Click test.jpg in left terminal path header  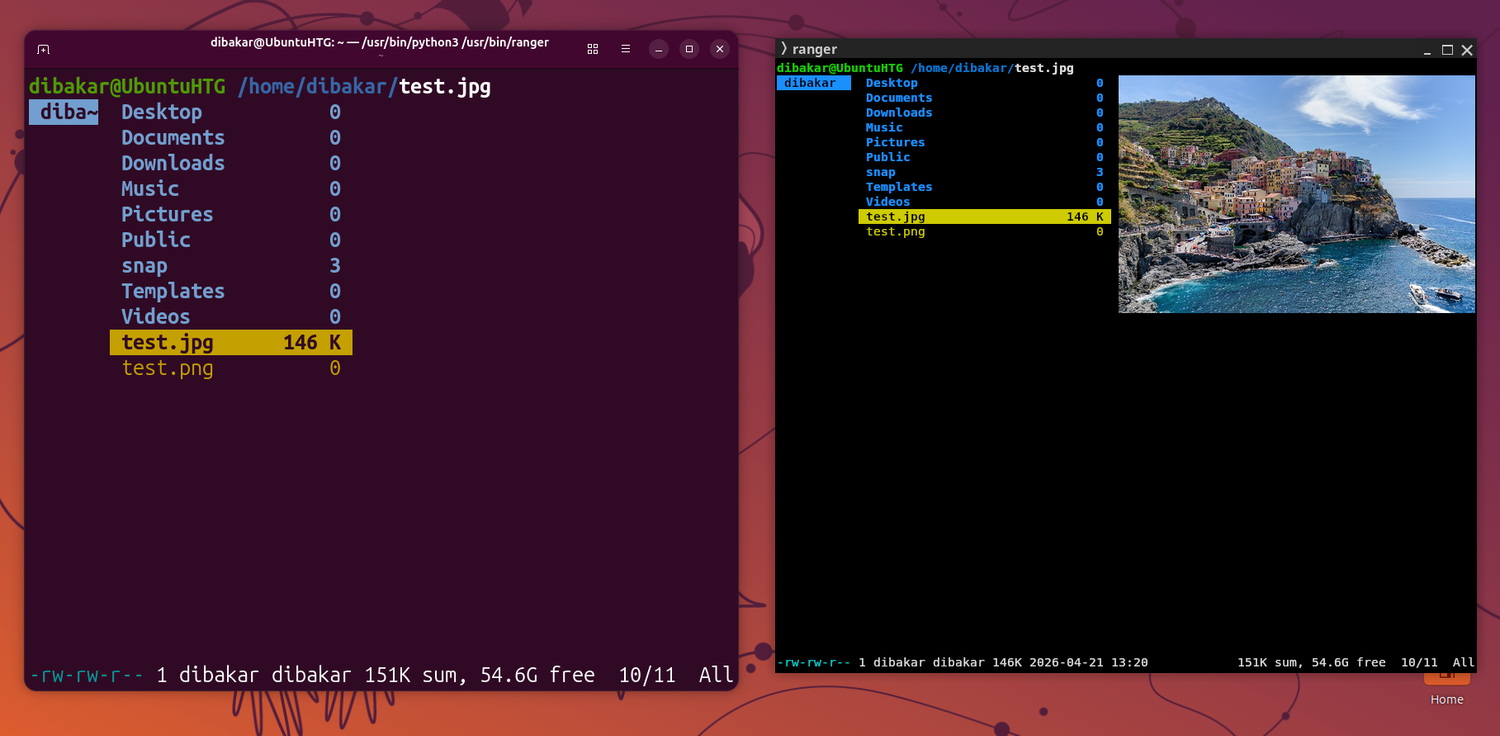(x=445, y=87)
